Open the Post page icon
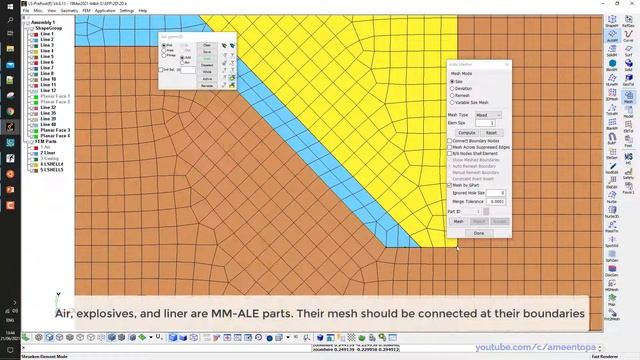Viewport: 640px width, 360px height. coord(629,141)
